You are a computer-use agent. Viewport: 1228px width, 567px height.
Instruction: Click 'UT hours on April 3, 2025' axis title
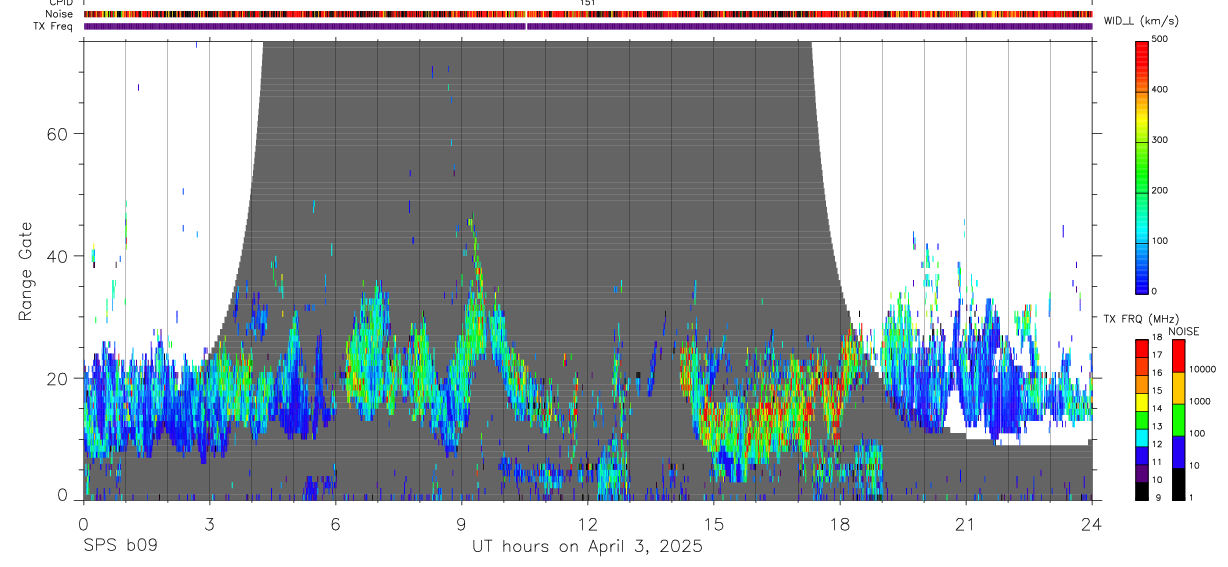[587, 547]
